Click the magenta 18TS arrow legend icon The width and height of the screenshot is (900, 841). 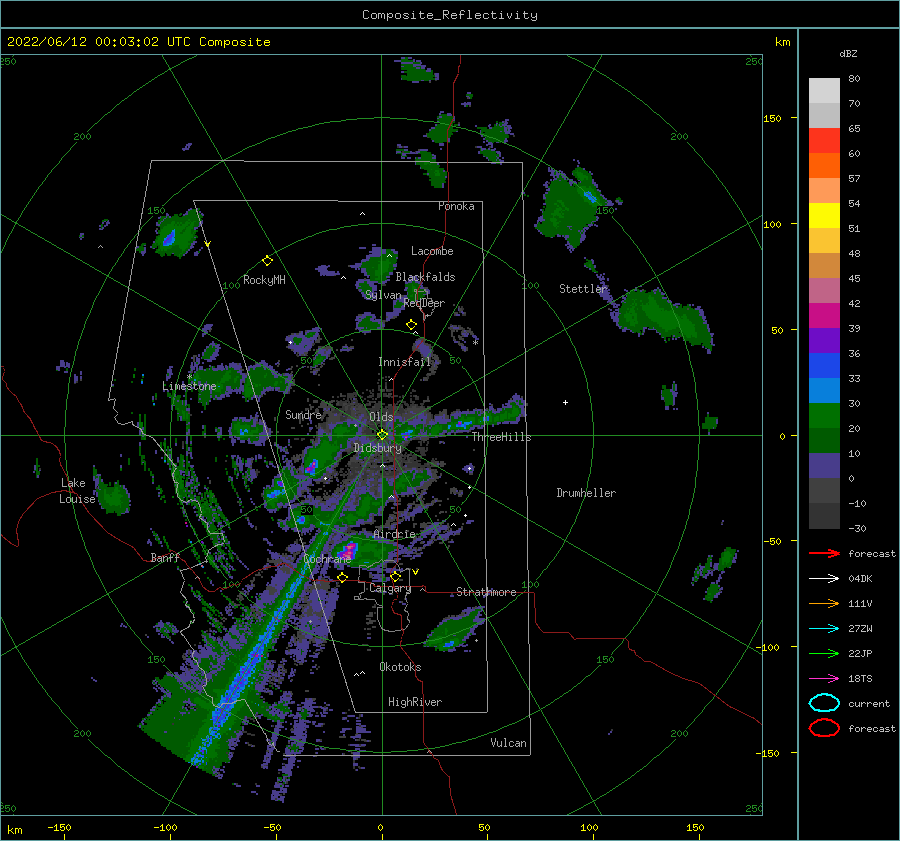[824, 679]
